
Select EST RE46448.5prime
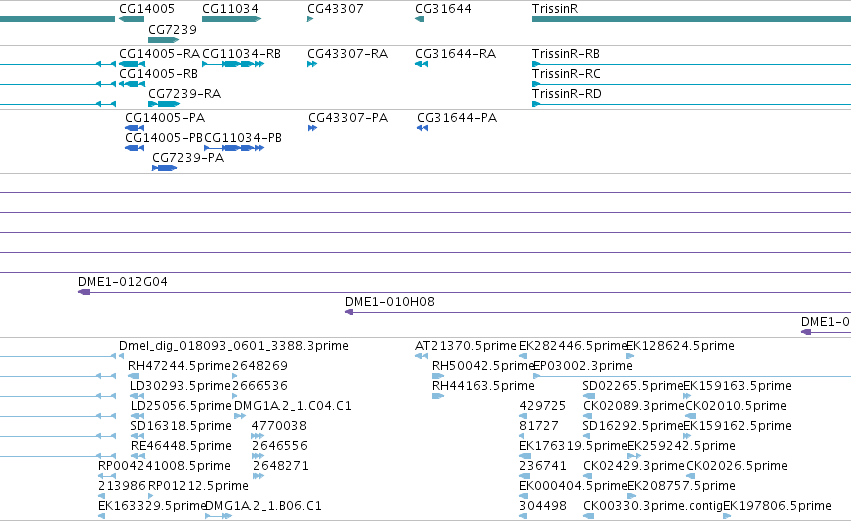[x=181, y=446]
